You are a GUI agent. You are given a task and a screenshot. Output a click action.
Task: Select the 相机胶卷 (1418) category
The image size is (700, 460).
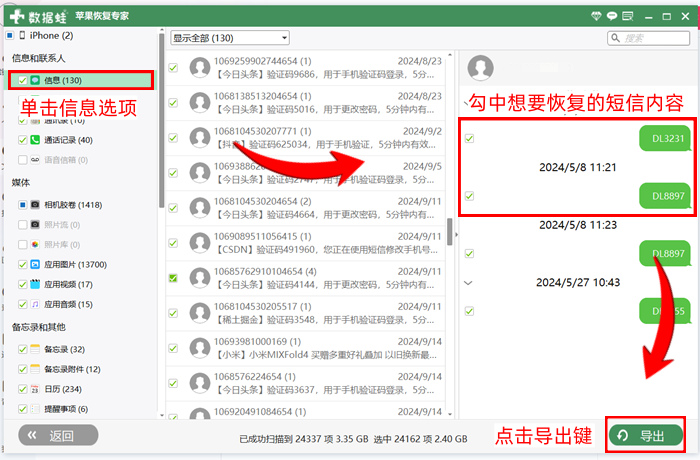pyautogui.click(x=73, y=205)
